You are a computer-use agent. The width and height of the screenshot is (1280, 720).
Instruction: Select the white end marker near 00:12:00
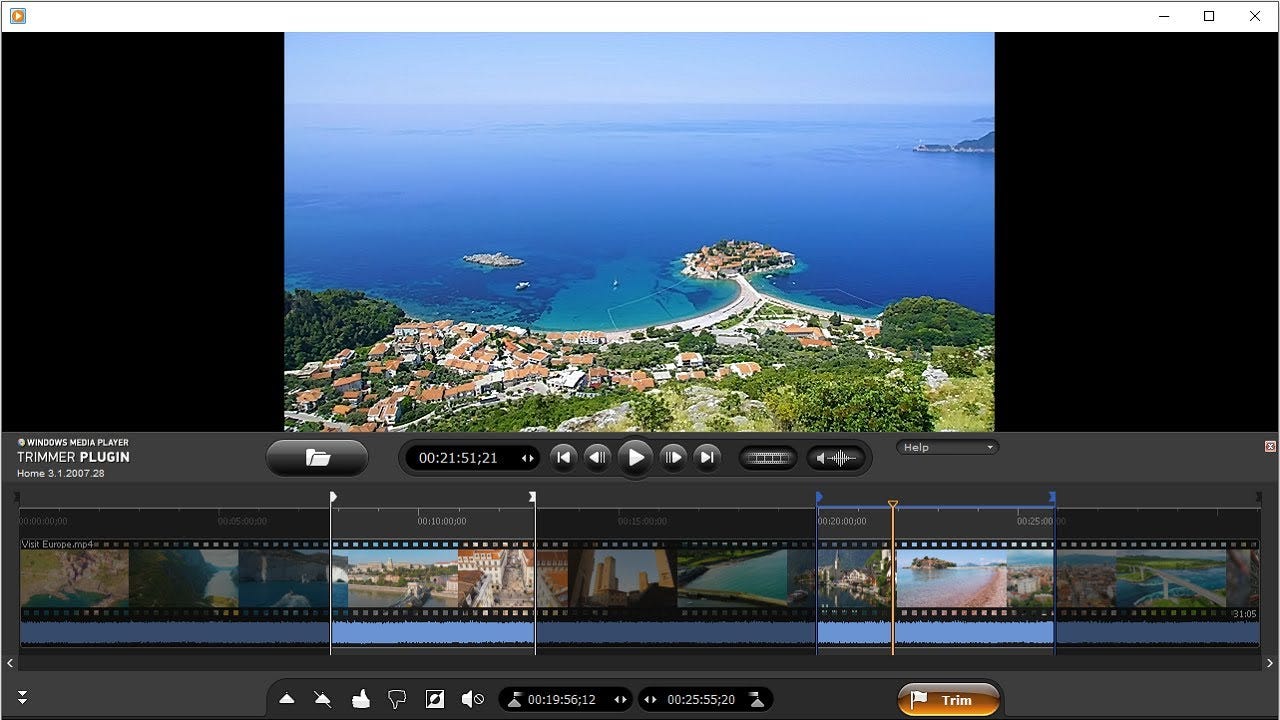coord(533,497)
